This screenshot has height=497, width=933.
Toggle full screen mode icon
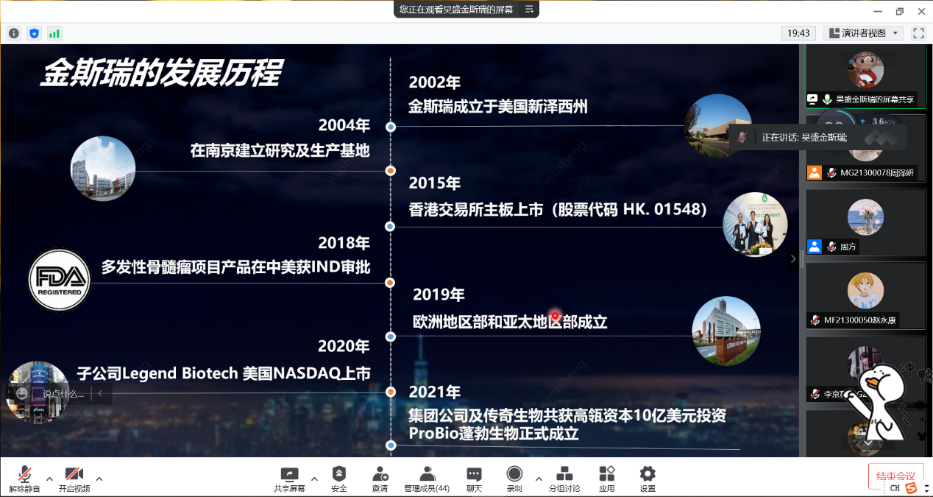[x=919, y=33]
